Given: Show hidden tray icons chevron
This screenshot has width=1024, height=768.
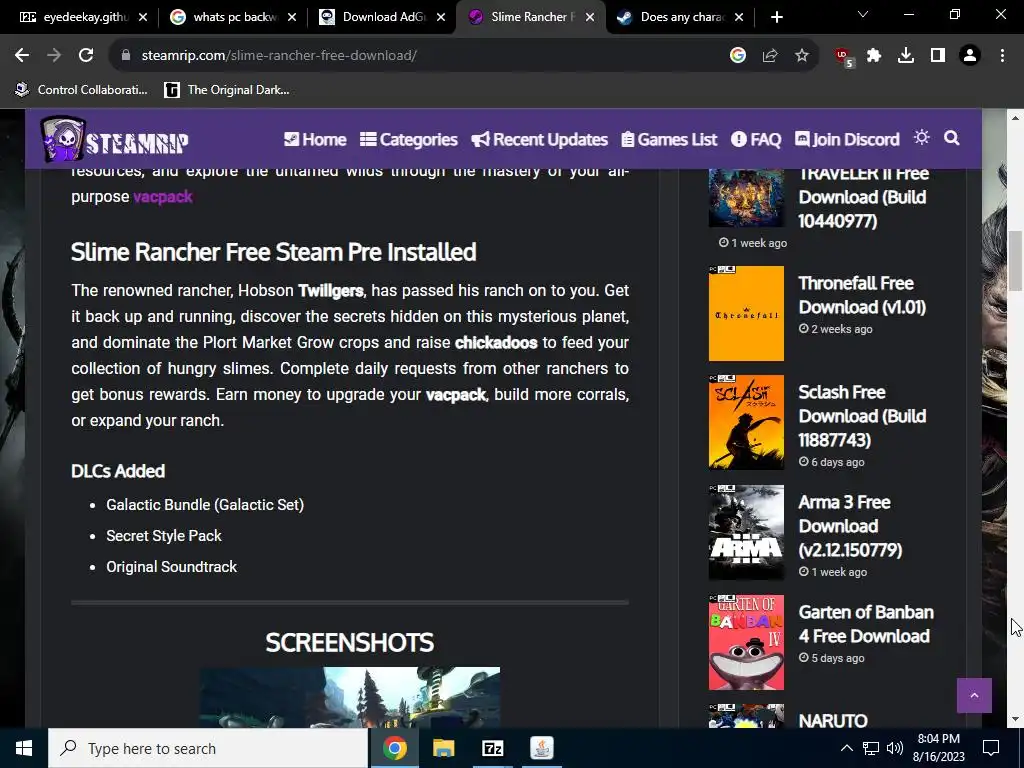Looking at the screenshot, I should (846, 748).
